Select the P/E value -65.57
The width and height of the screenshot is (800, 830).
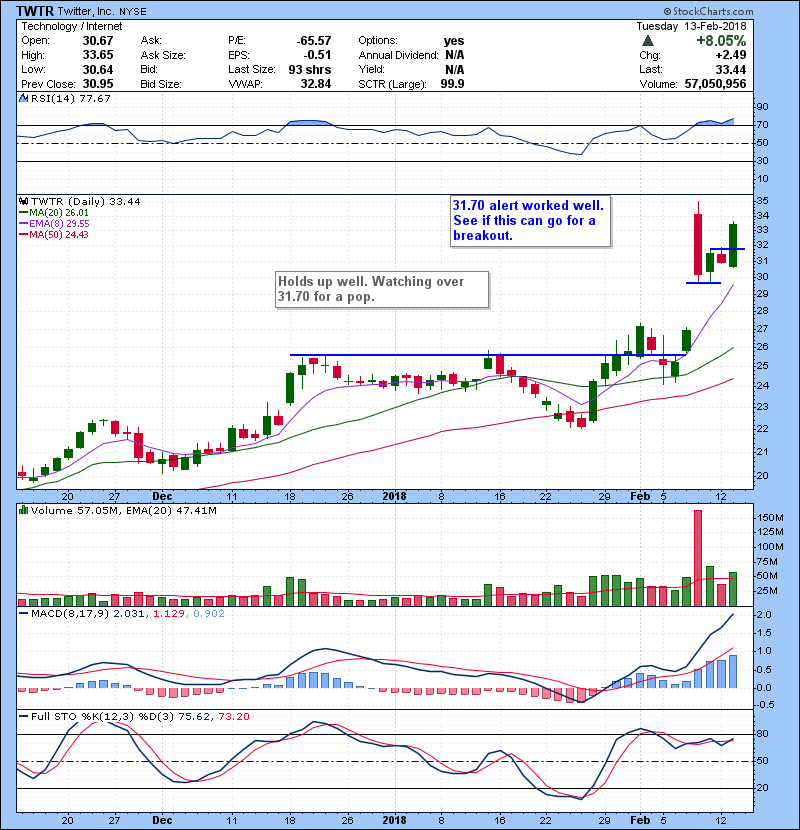pos(314,41)
